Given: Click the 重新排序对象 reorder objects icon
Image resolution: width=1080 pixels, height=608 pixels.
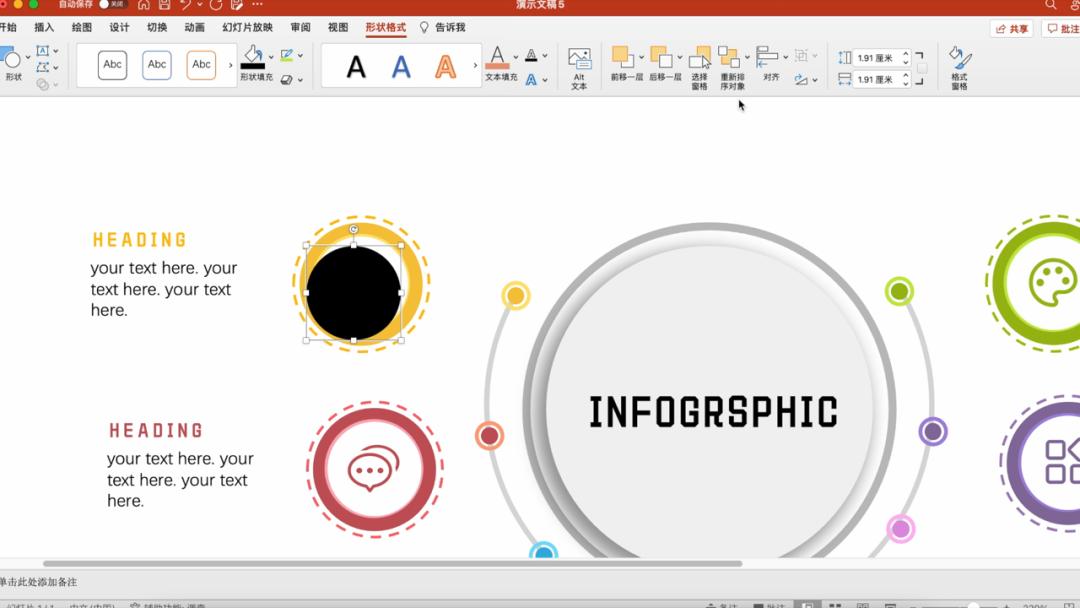Looking at the screenshot, I should (730, 58).
